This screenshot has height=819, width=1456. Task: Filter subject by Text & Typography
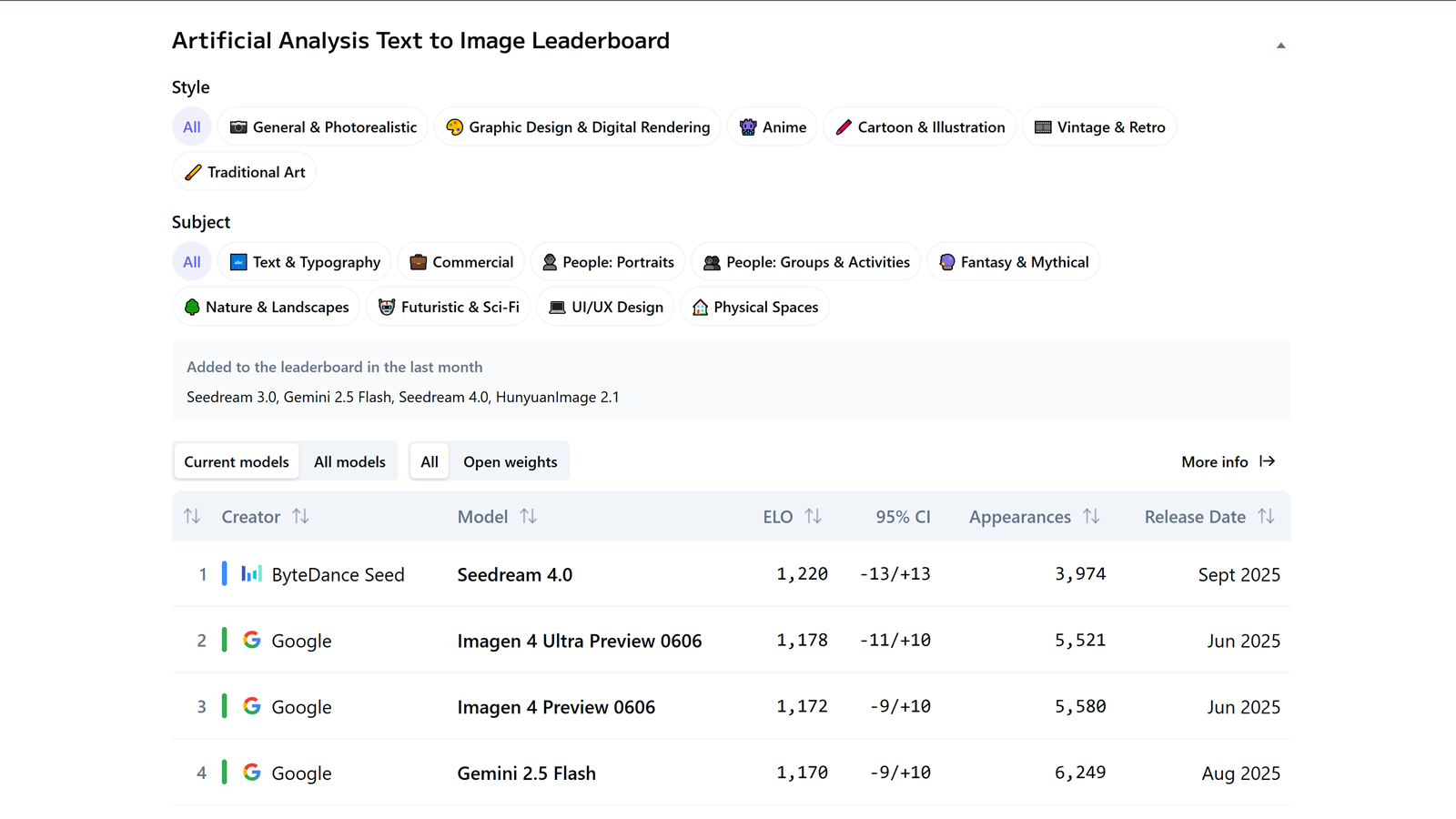[x=305, y=262]
